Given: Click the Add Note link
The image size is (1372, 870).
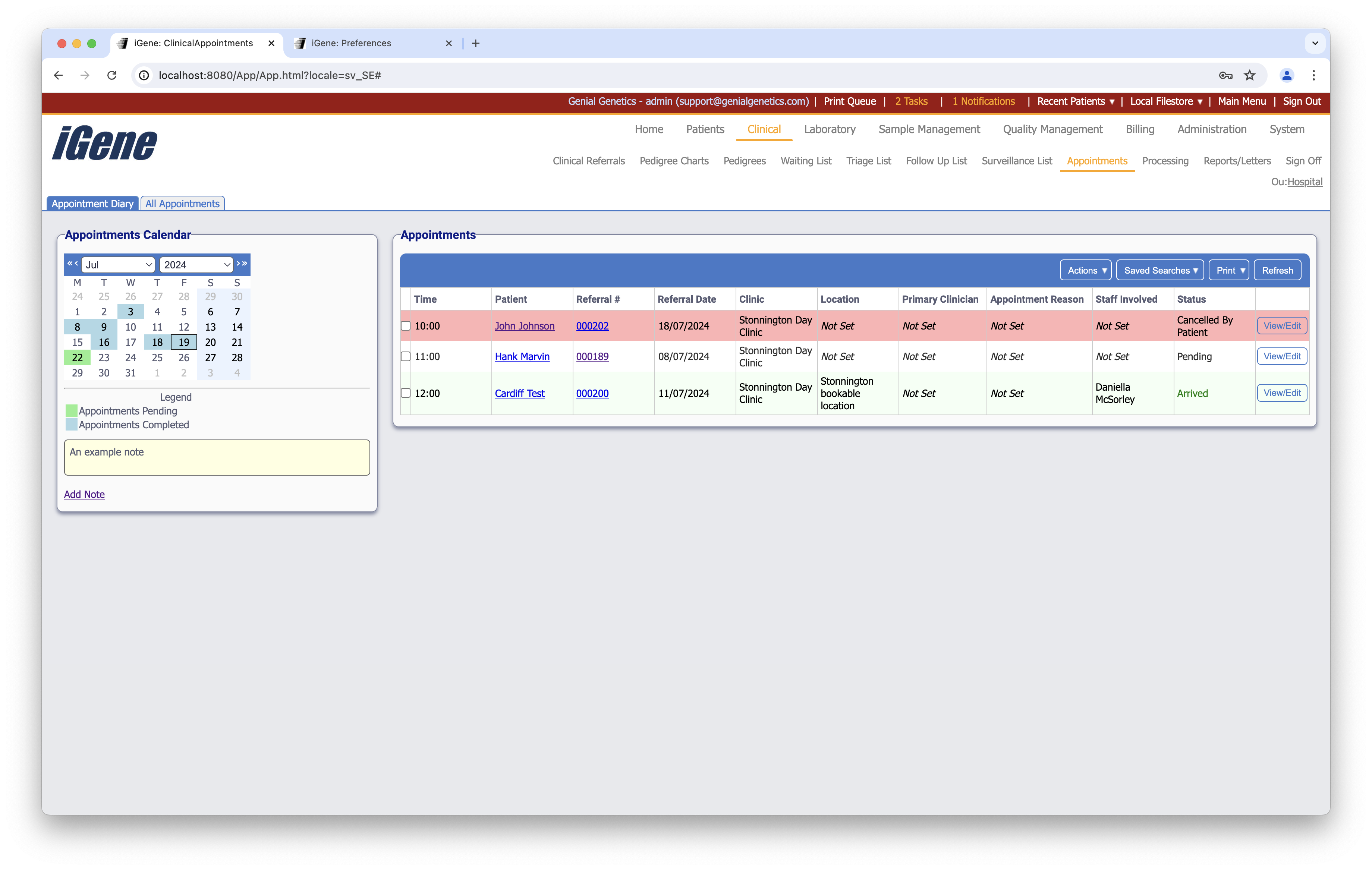Looking at the screenshot, I should click(84, 495).
